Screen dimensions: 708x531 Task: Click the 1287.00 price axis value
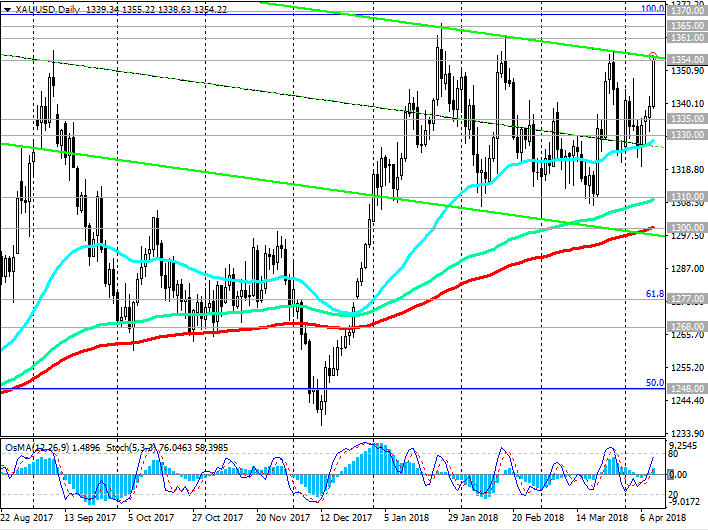[688, 269]
